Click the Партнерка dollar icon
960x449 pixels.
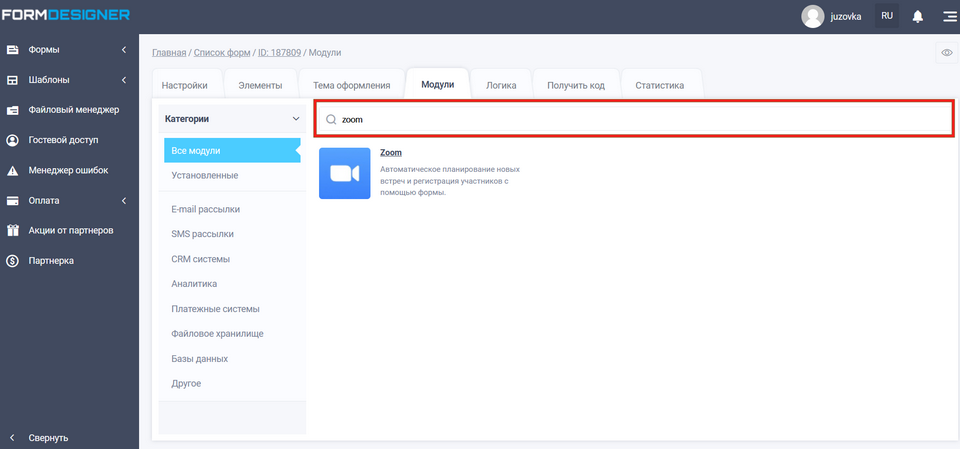[x=12, y=261]
